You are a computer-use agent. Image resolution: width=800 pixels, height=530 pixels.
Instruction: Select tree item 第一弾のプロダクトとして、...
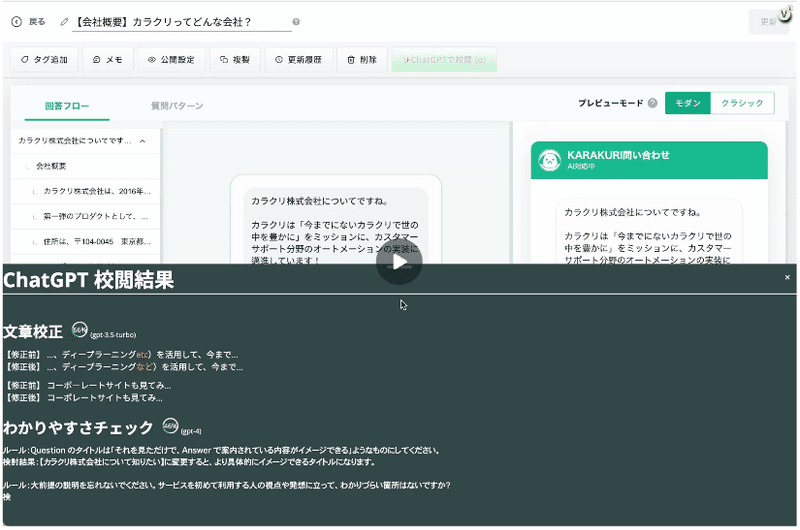[x=85, y=216]
